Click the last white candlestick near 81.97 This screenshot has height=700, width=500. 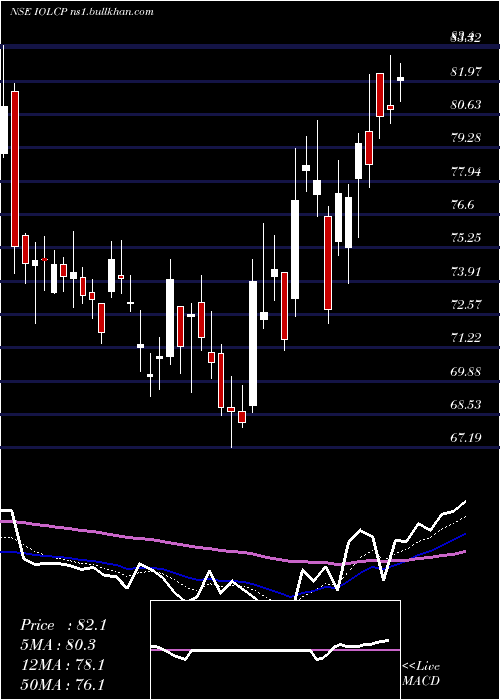(x=400, y=79)
